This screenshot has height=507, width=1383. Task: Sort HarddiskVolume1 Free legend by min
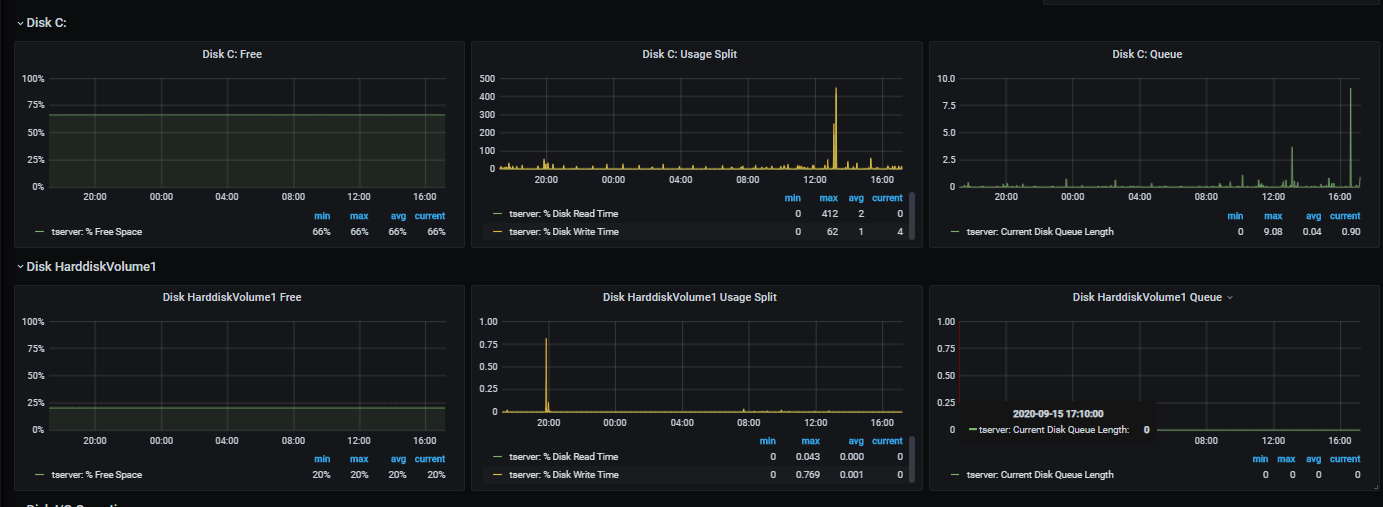(x=322, y=459)
